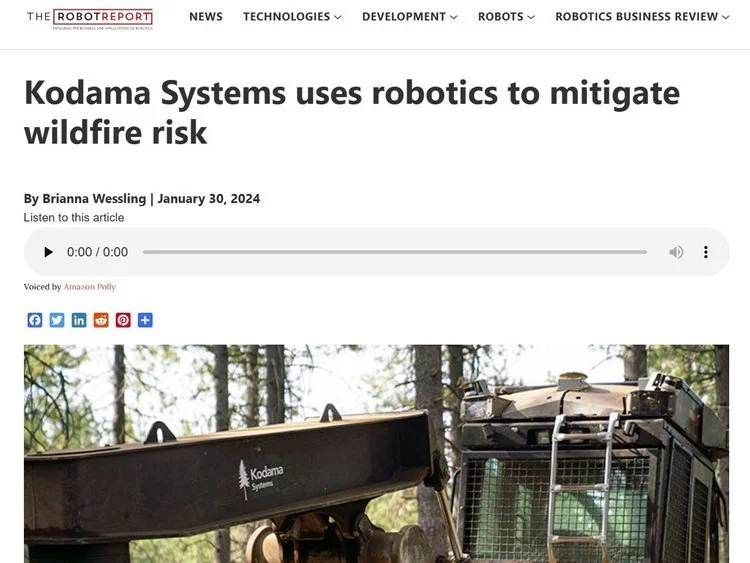Expand the Development dropdown menu
The width and height of the screenshot is (750, 563).
tap(410, 17)
